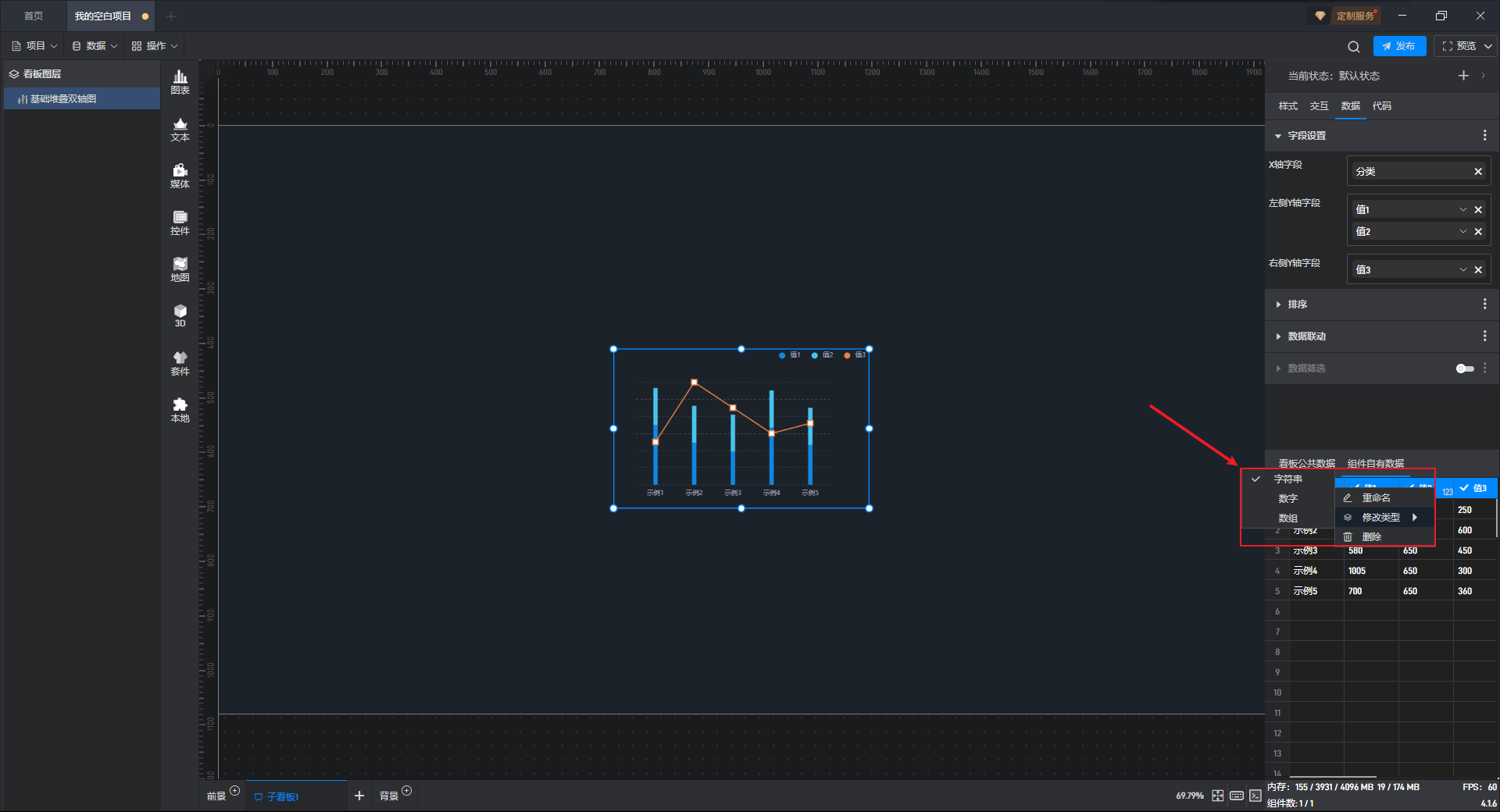Remove the 分类 X-axis field
The width and height of the screenshot is (1500, 812).
1478,172
